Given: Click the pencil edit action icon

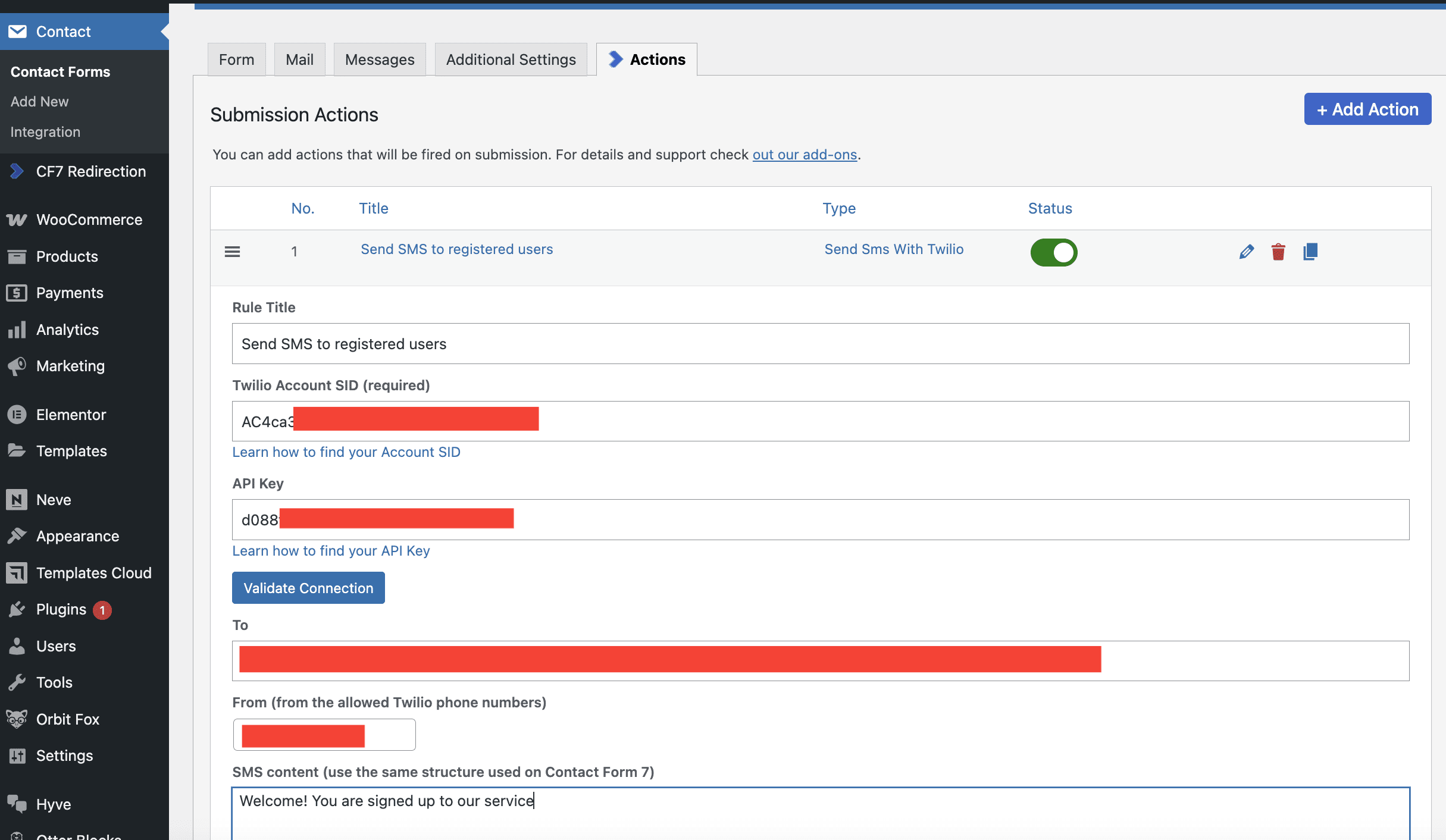Looking at the screenshot, I should tap(1246, 252).
